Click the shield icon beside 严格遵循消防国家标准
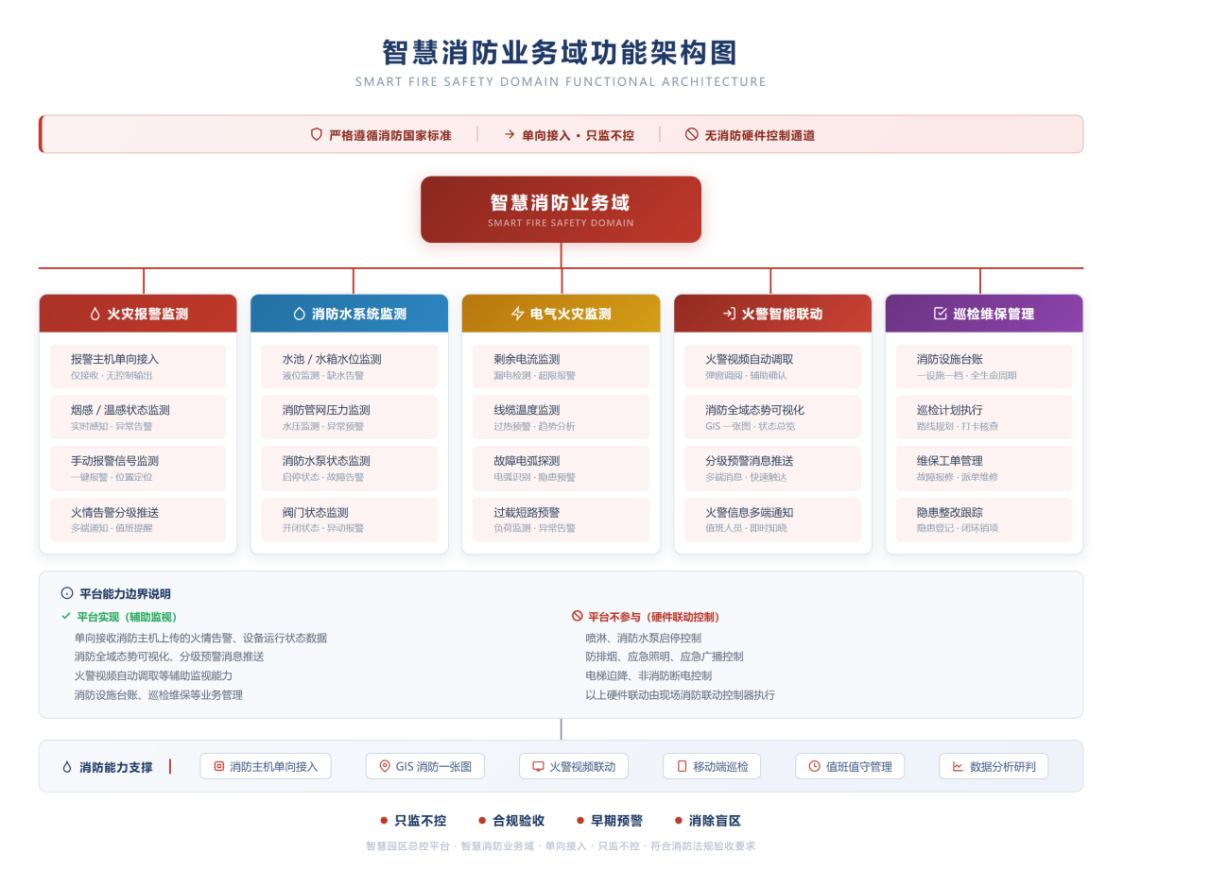Screen dimensions: 1210x888 316,134
